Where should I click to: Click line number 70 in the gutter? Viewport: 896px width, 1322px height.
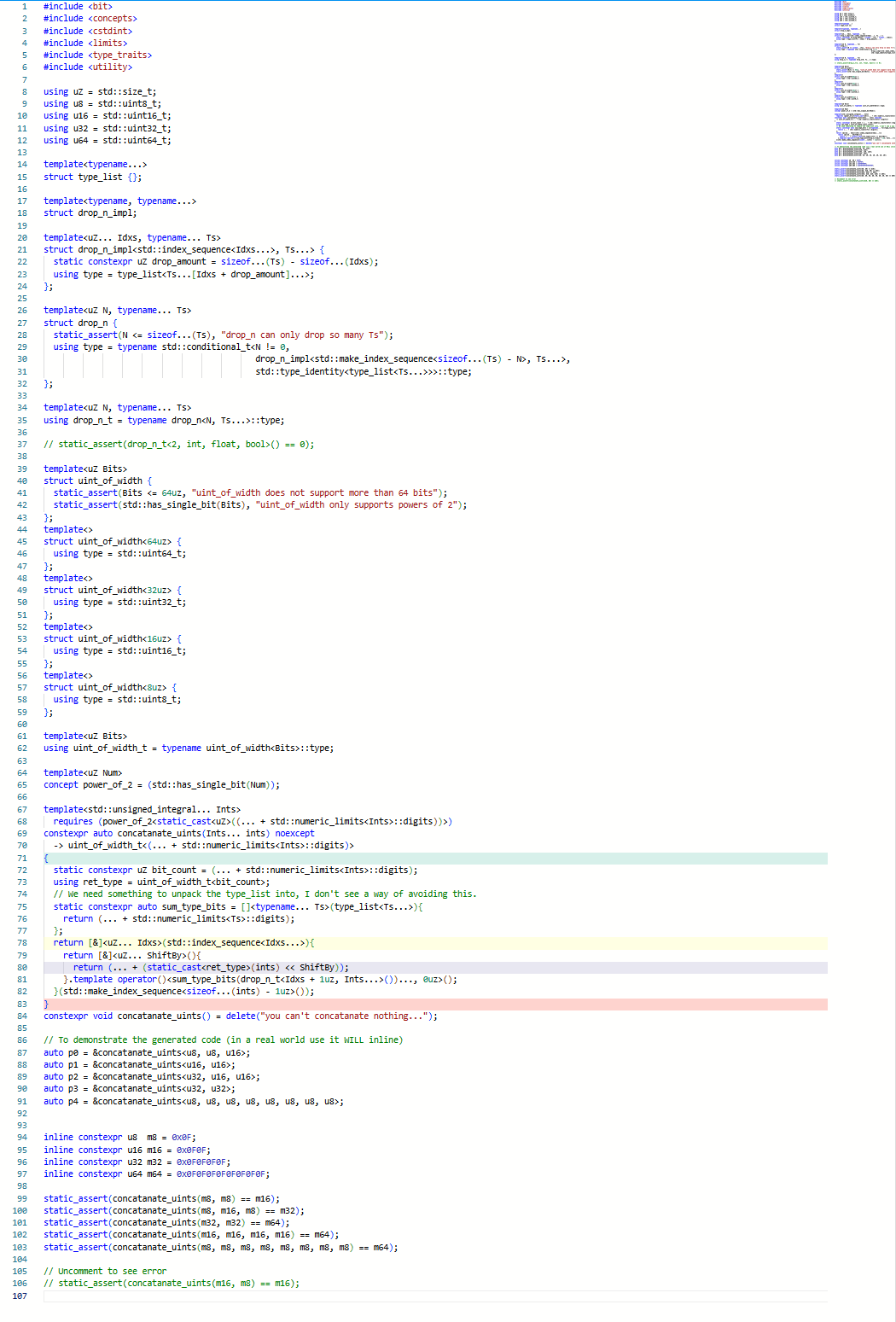[x=22, y=846]
